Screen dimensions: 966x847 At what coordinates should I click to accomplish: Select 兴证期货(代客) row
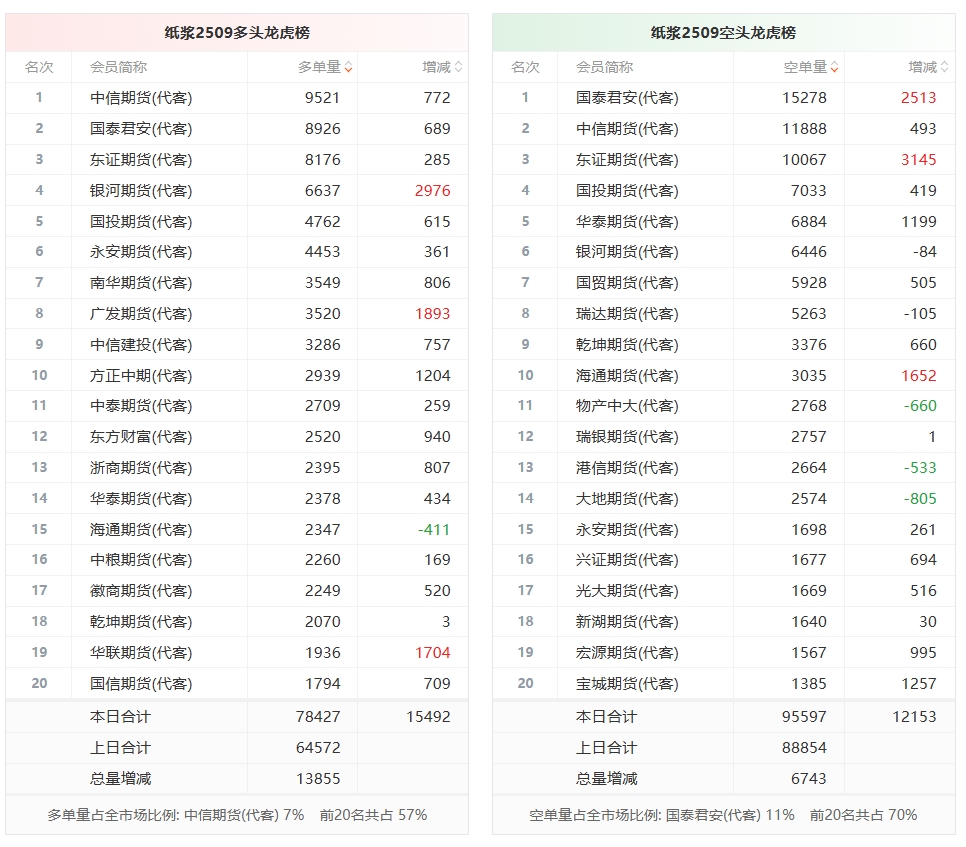tap(724, 560)
